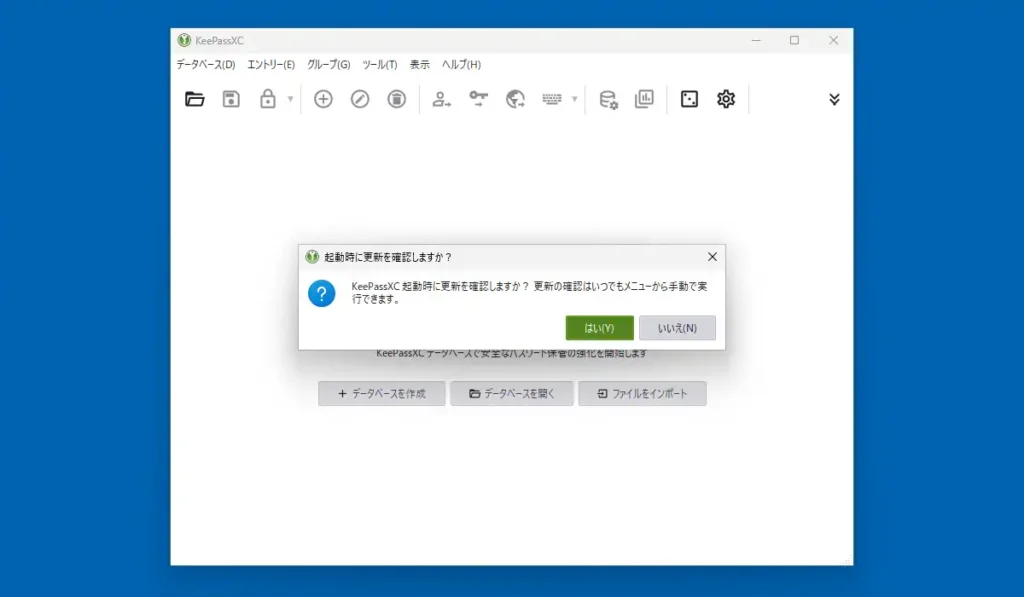The height and width of the screenshot is (597, 1024).
Task: Maximize the KeePassXC window
Action: (x=794, y=40)
